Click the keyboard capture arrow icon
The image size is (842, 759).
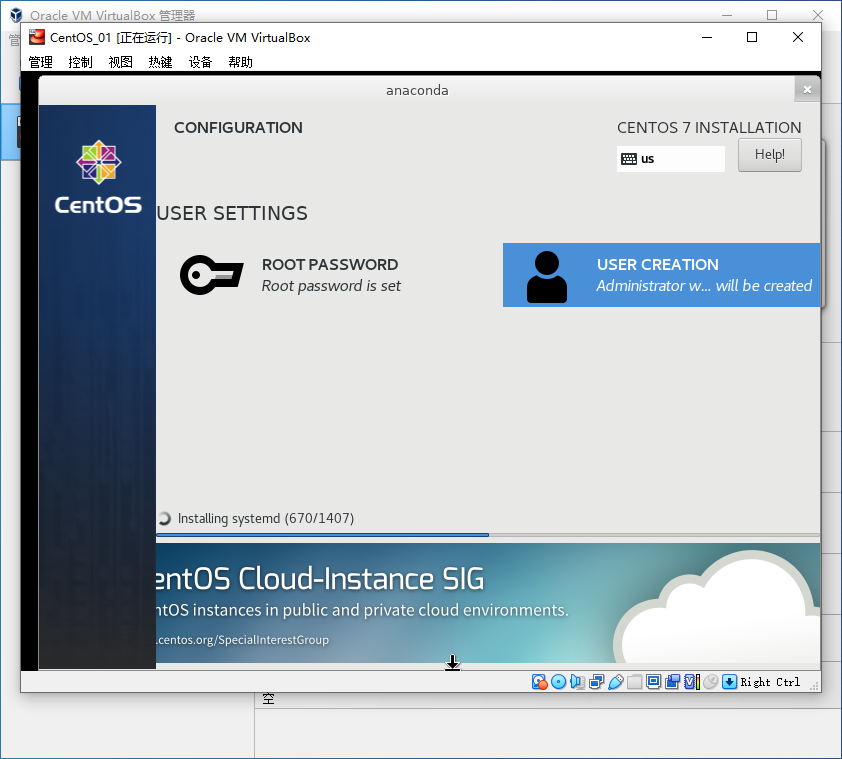point(729,682)
